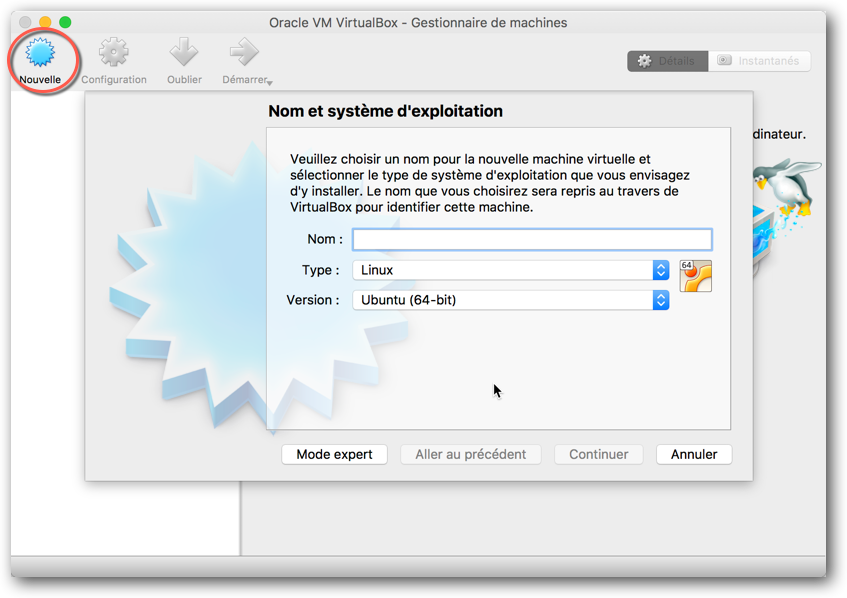847x598 pixels.
Task: Click the Continuer button
Action: (599, 454)
